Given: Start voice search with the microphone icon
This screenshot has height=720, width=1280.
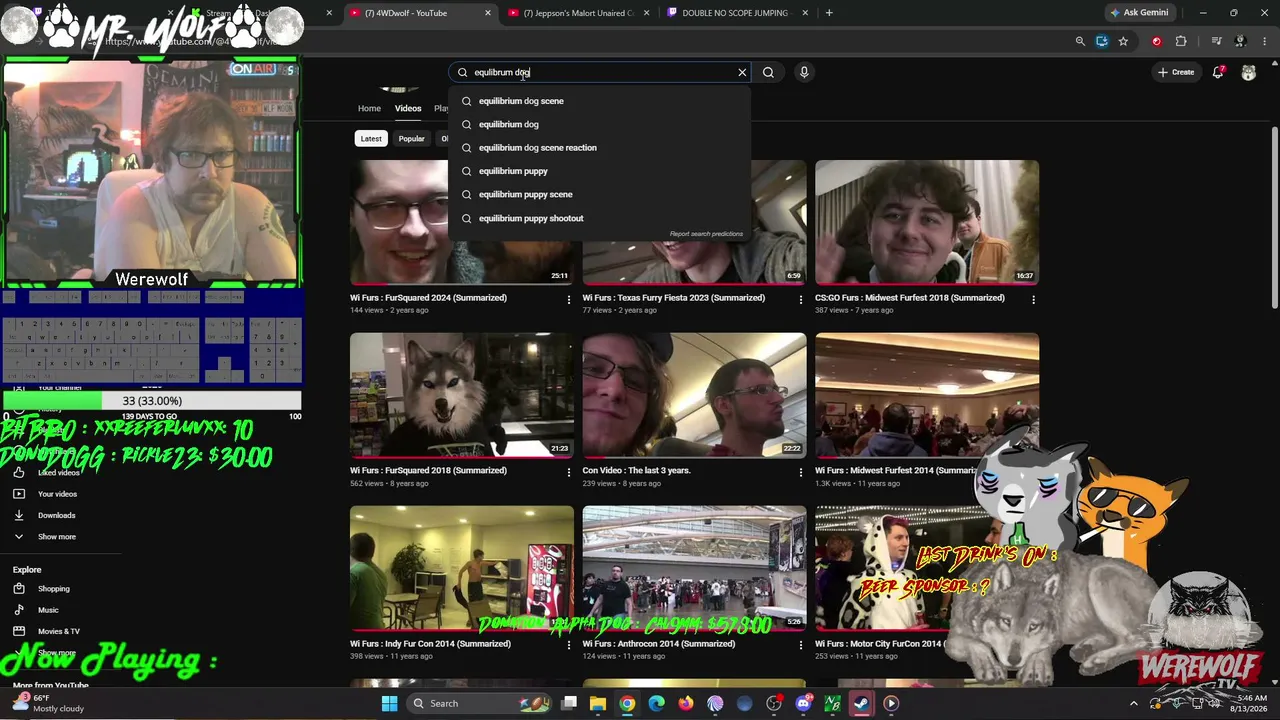Looking at the screenshot, I should point(804,72).
